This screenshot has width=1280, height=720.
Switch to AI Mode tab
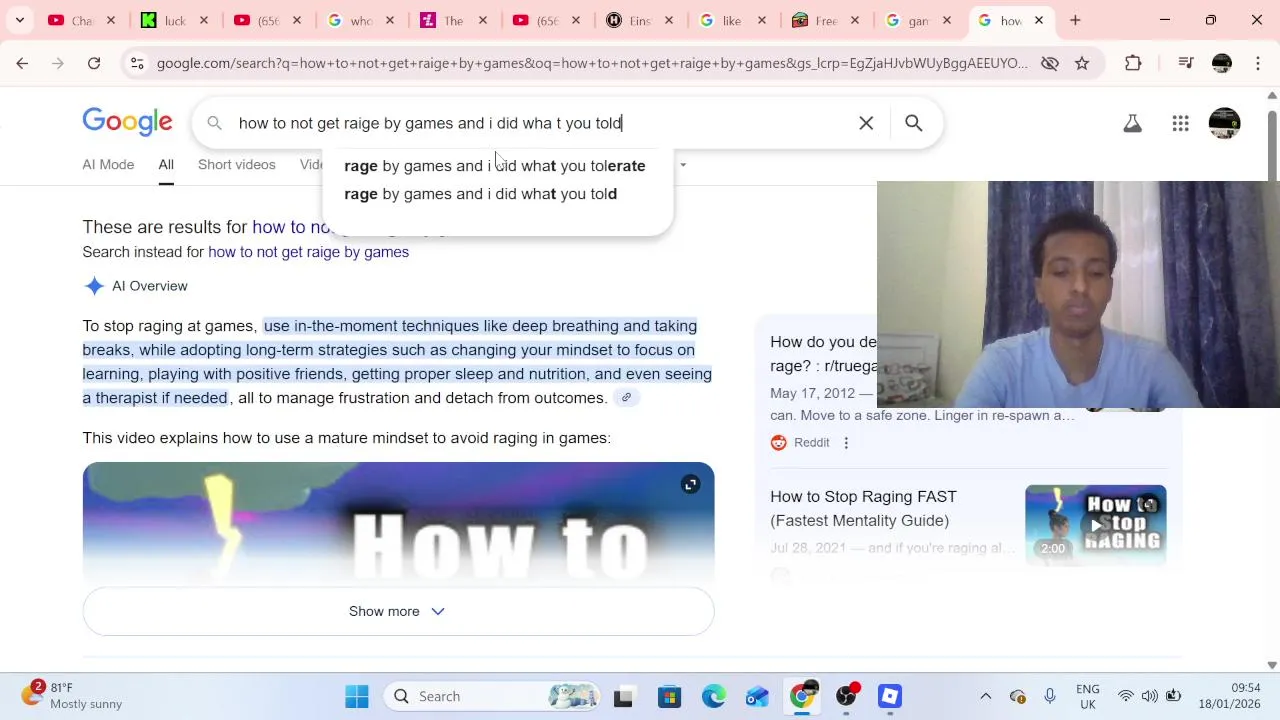108,165
